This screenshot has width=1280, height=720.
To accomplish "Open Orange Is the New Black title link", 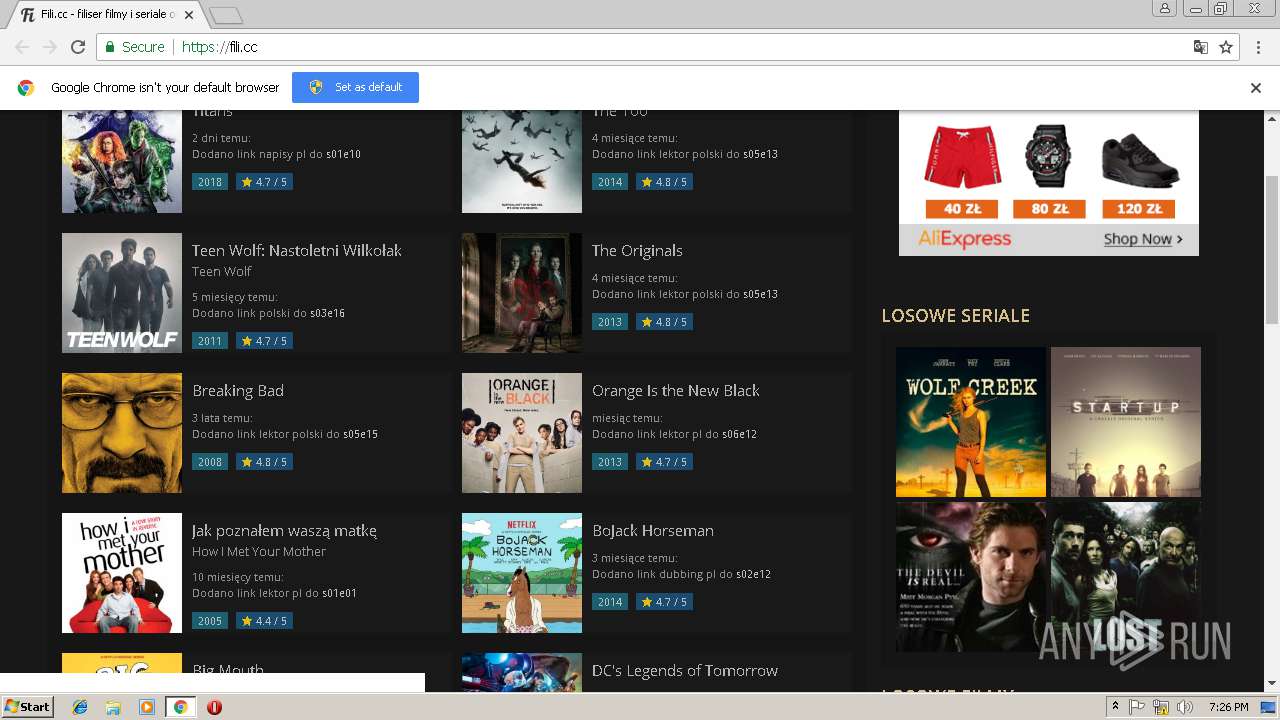I will [676, 390].
